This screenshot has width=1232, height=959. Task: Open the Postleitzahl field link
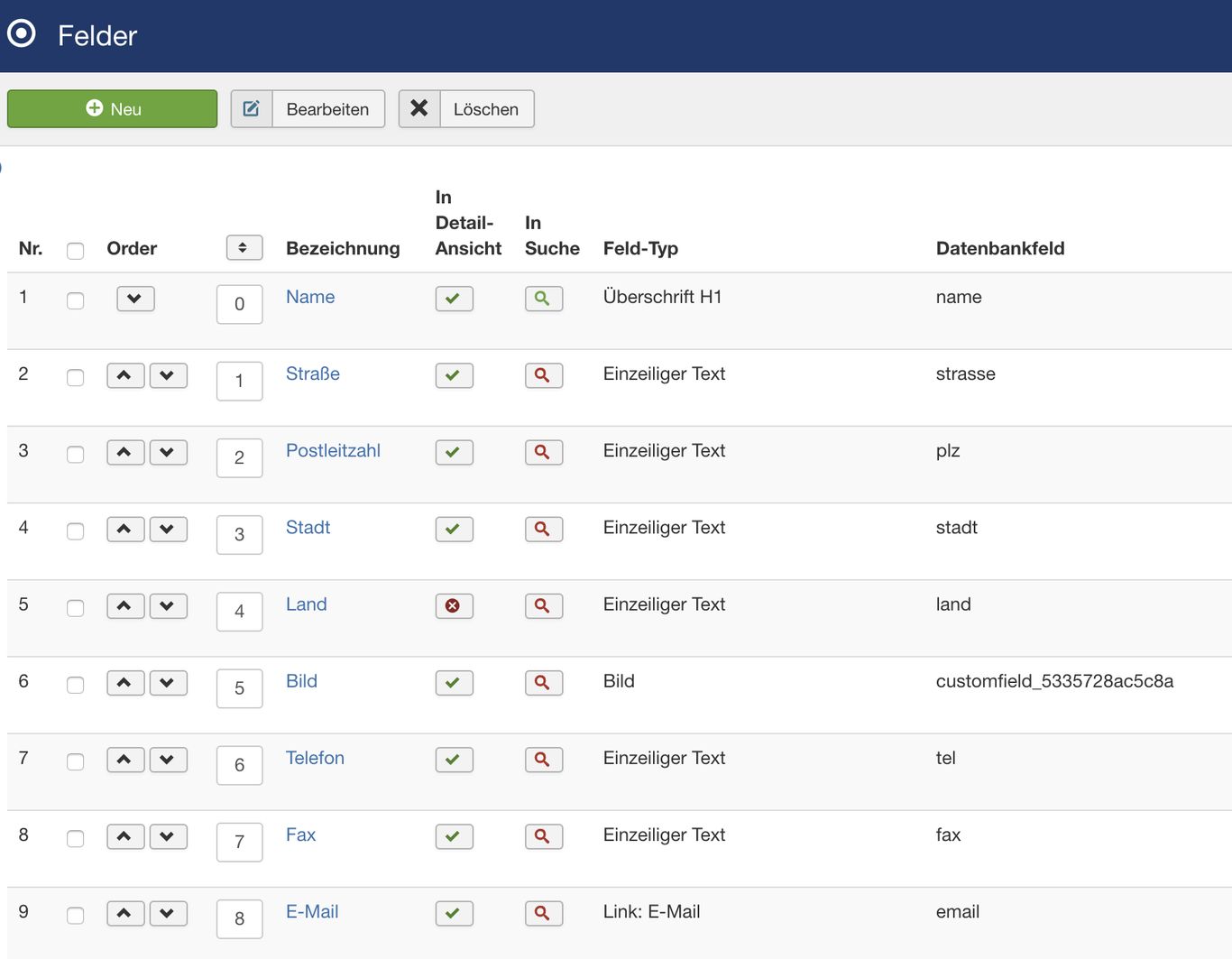click(x=333, y=450)
